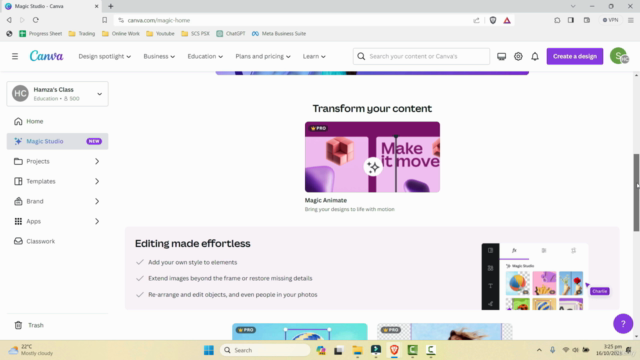Open the Meta Business Suite bookmark
The height and width of the screenshot is (360, 640).
click(x=279, y=33)
